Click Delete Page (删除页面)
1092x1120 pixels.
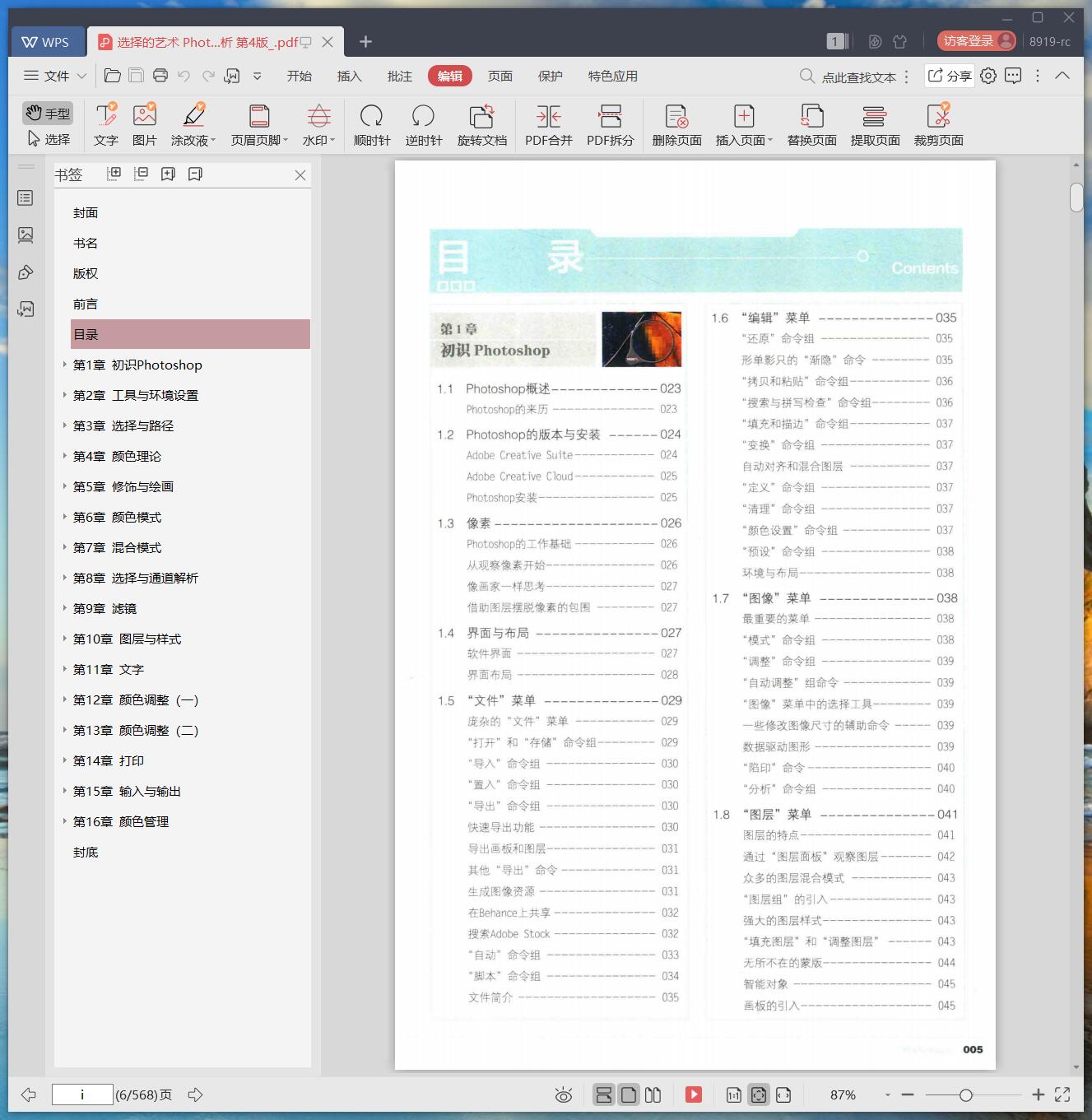(677, 125)
